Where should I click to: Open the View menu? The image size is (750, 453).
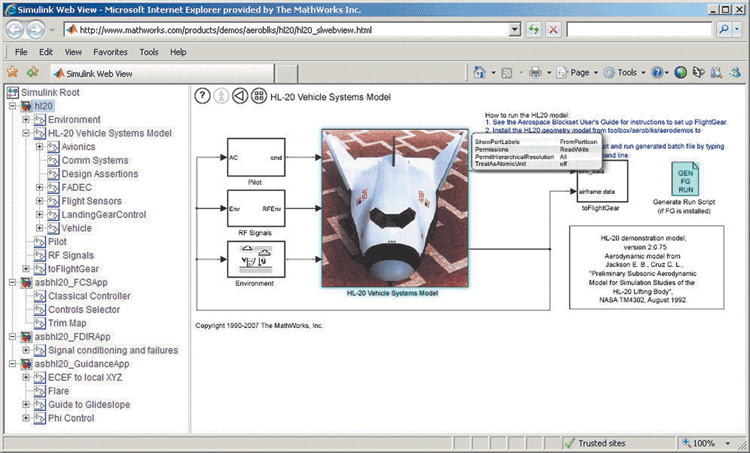tap(73, 52)
